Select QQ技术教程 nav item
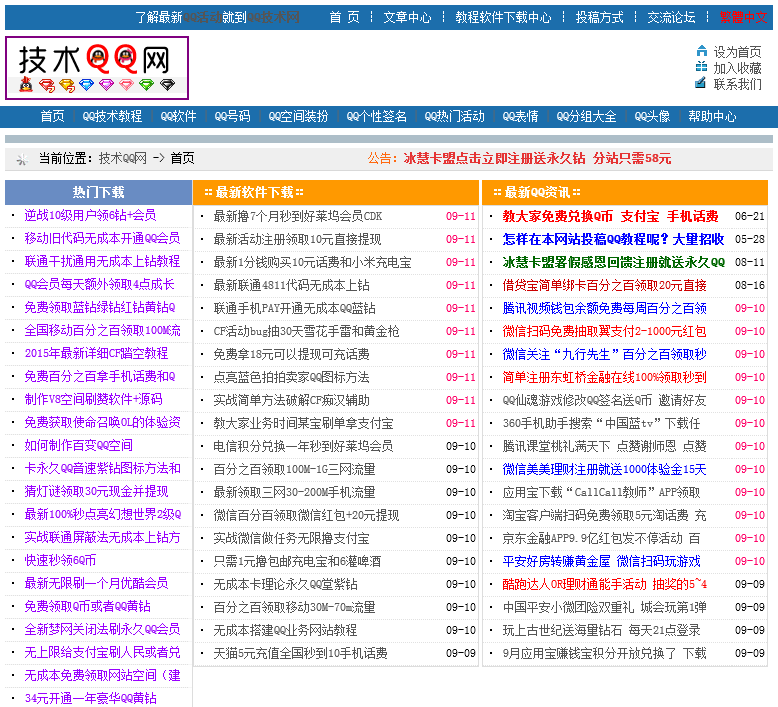Viewport: 778px width, 707px height. 112,116
